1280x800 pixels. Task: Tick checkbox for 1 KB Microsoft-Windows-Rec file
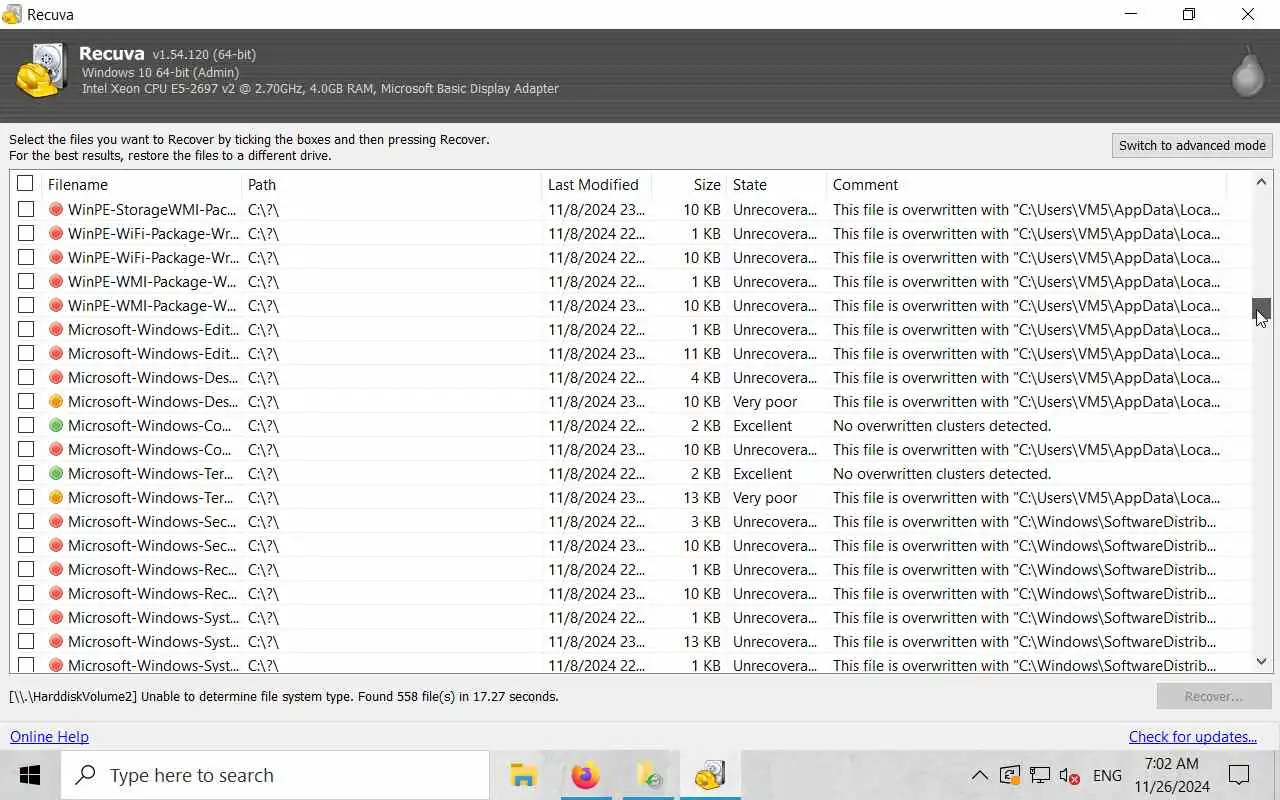[x=26, y=570]
